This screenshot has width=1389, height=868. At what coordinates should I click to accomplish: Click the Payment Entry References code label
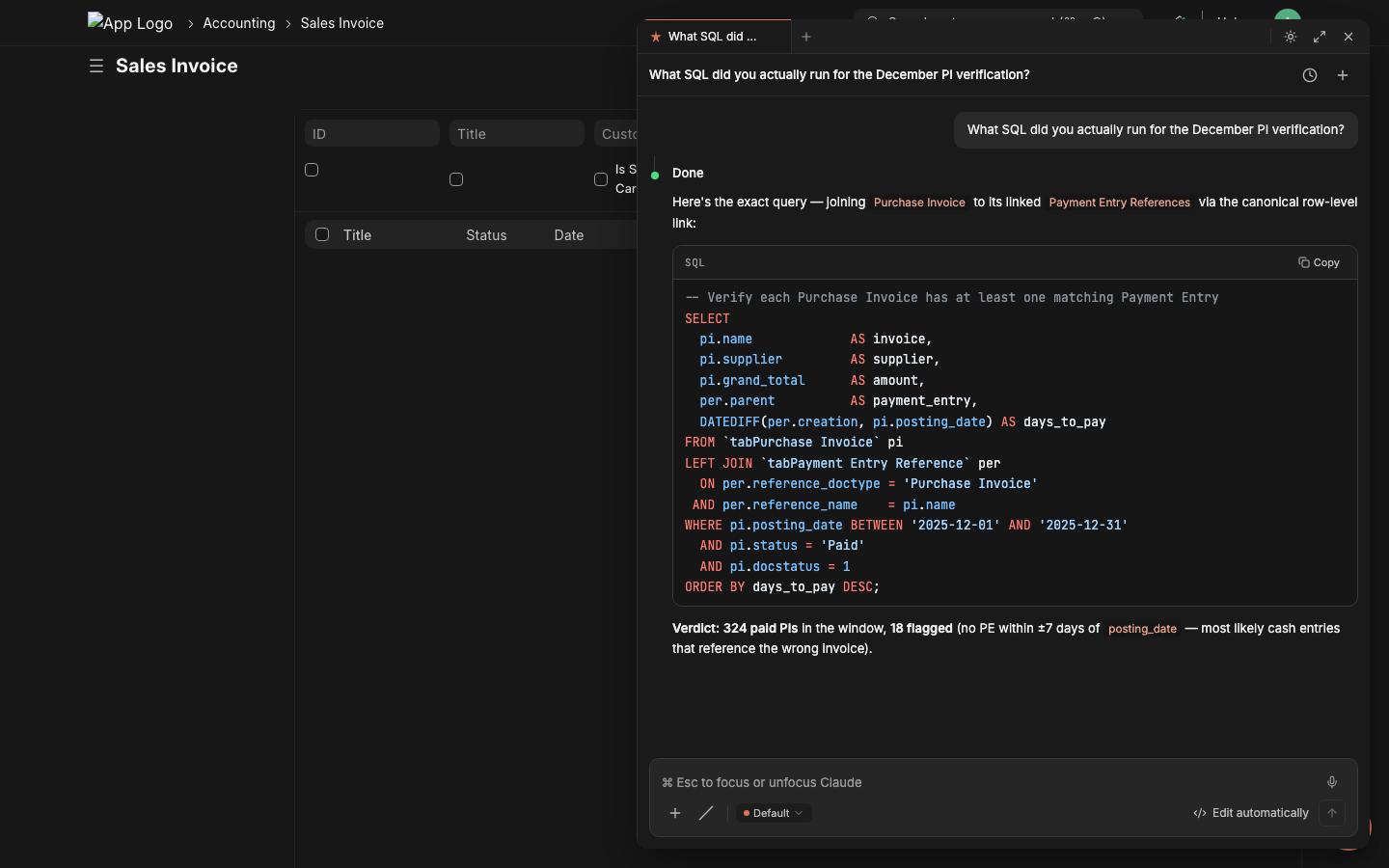(x=1120, y=203)
